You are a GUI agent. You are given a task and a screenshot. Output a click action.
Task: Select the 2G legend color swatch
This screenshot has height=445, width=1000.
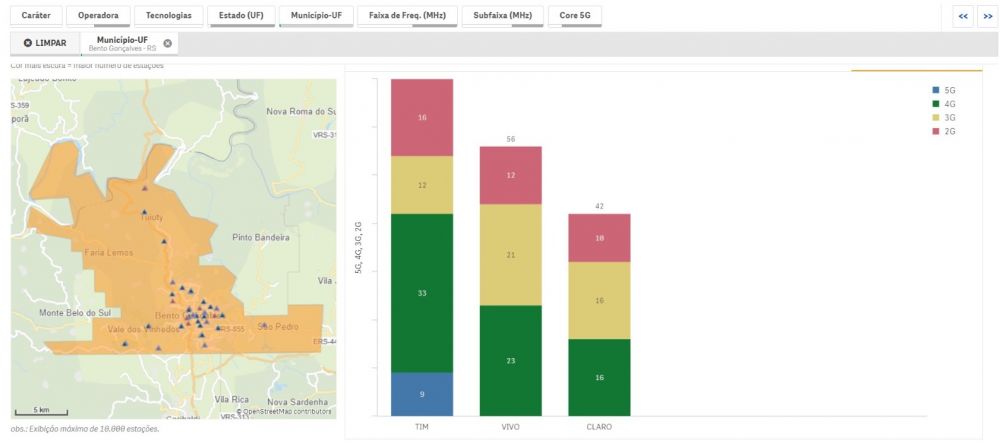point(935,131)
